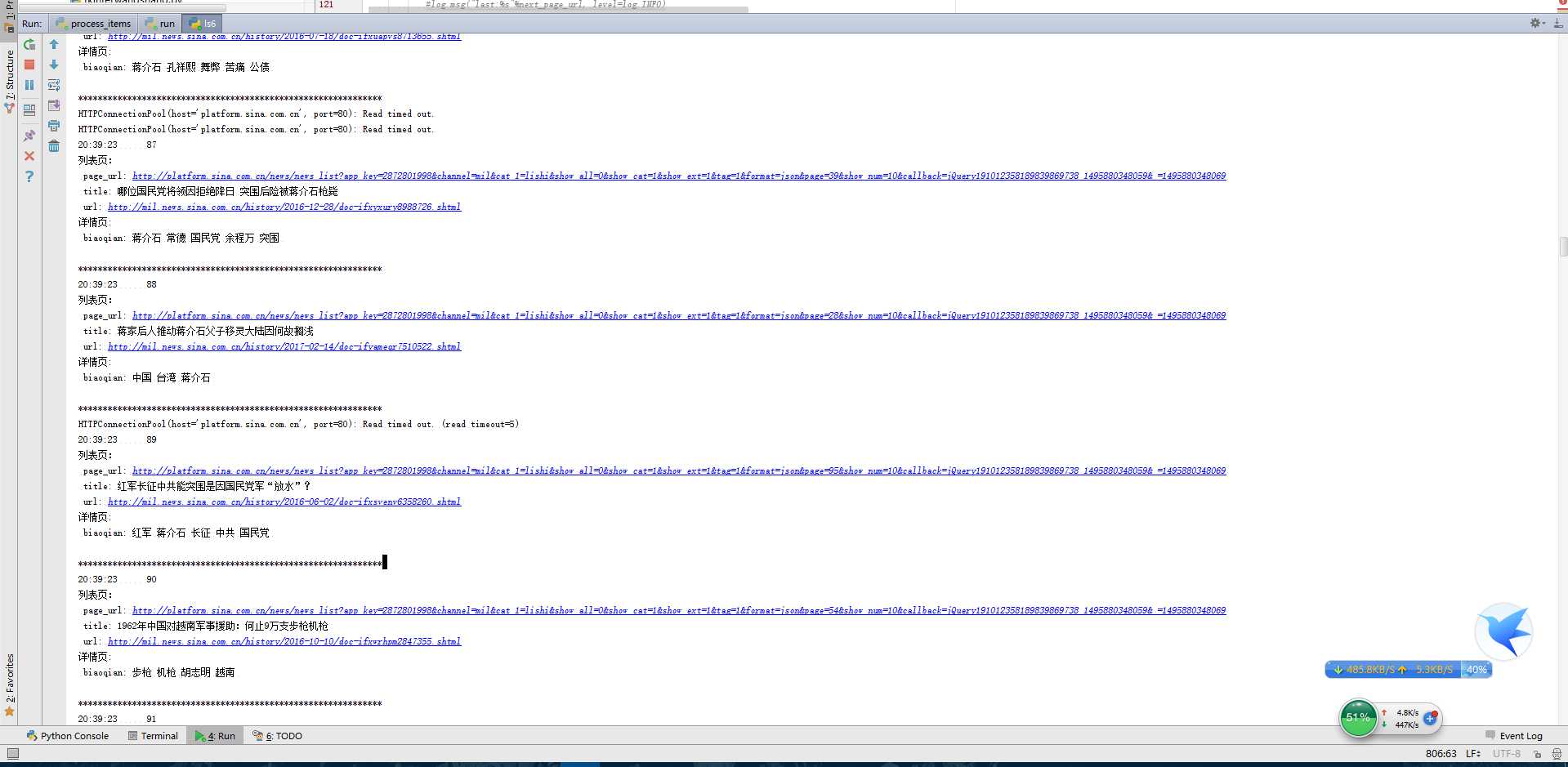Switch to the process_items run tab
The height and width of the screenshot is (767, 1568).
click(93, 24)
